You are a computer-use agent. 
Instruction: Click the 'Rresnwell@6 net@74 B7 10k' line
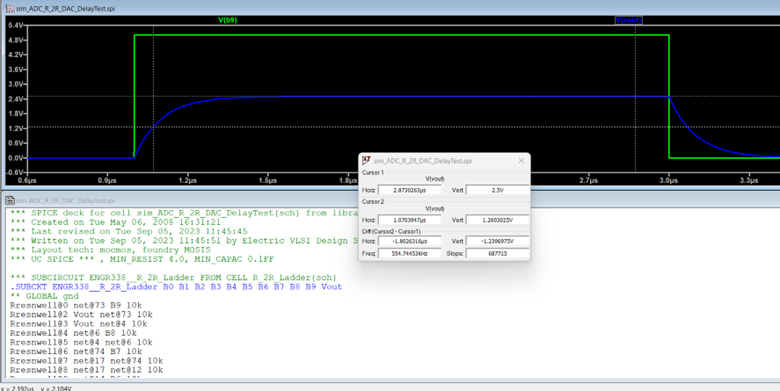(x=76, y=351)
